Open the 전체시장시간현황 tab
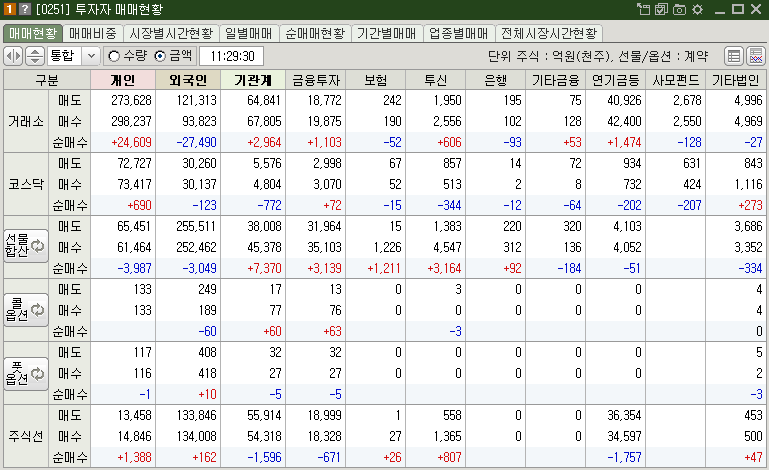 [549, 33]
